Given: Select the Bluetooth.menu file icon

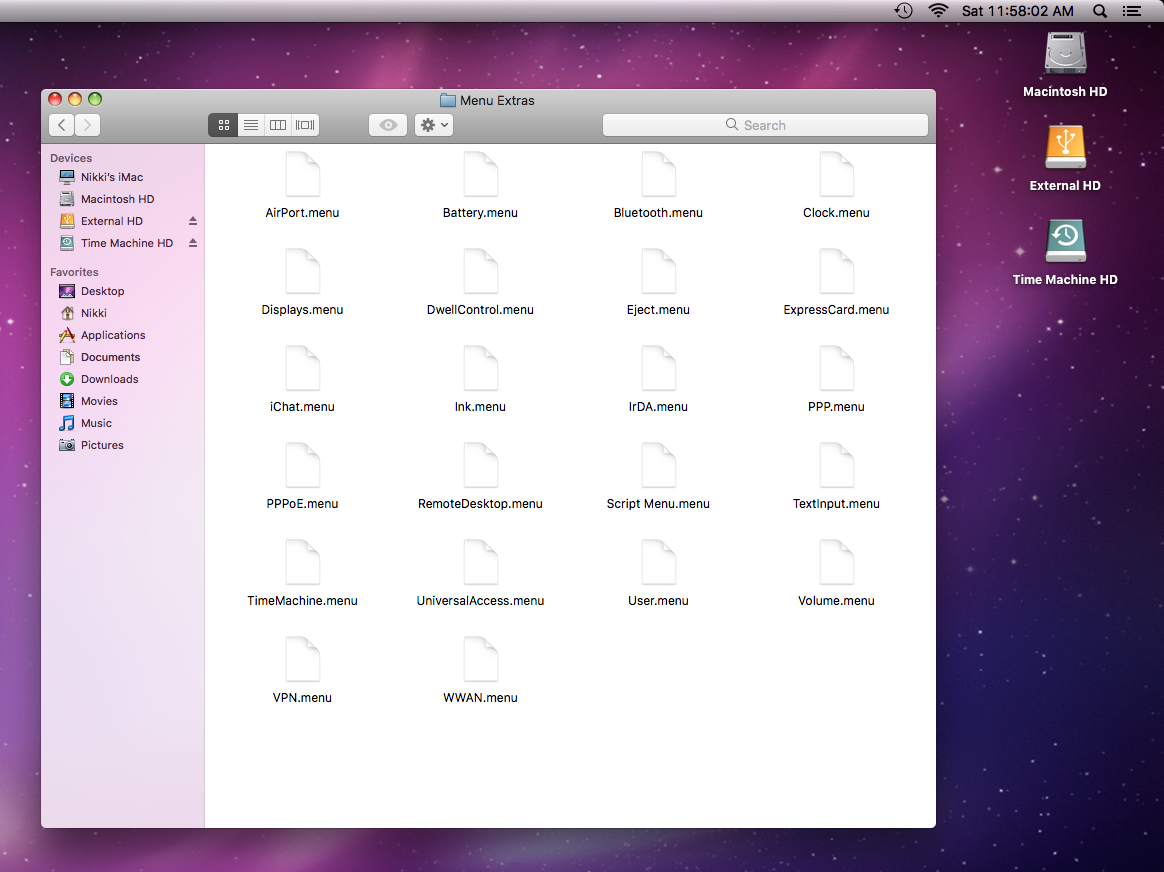Looking at the screenshot, I should coord(658,174).
